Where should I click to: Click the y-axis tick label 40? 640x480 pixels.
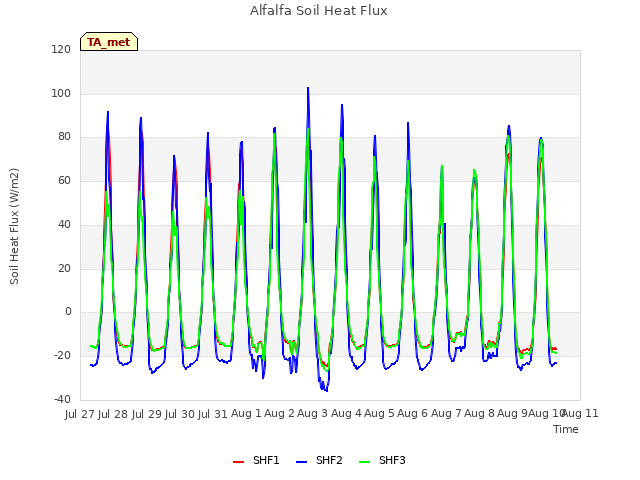[64, 224]
